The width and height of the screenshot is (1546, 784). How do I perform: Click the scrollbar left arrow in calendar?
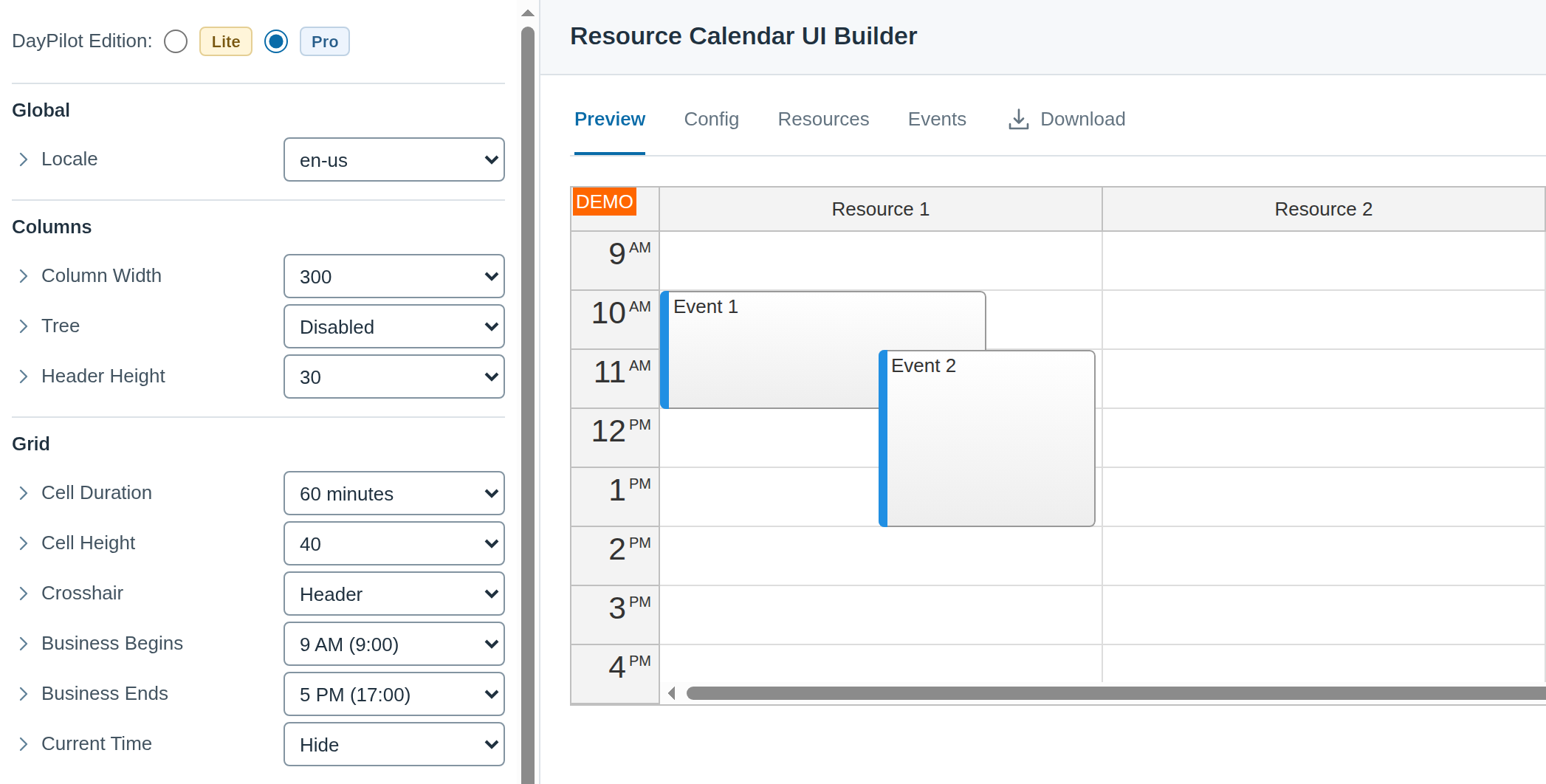(x=672, y=693)
